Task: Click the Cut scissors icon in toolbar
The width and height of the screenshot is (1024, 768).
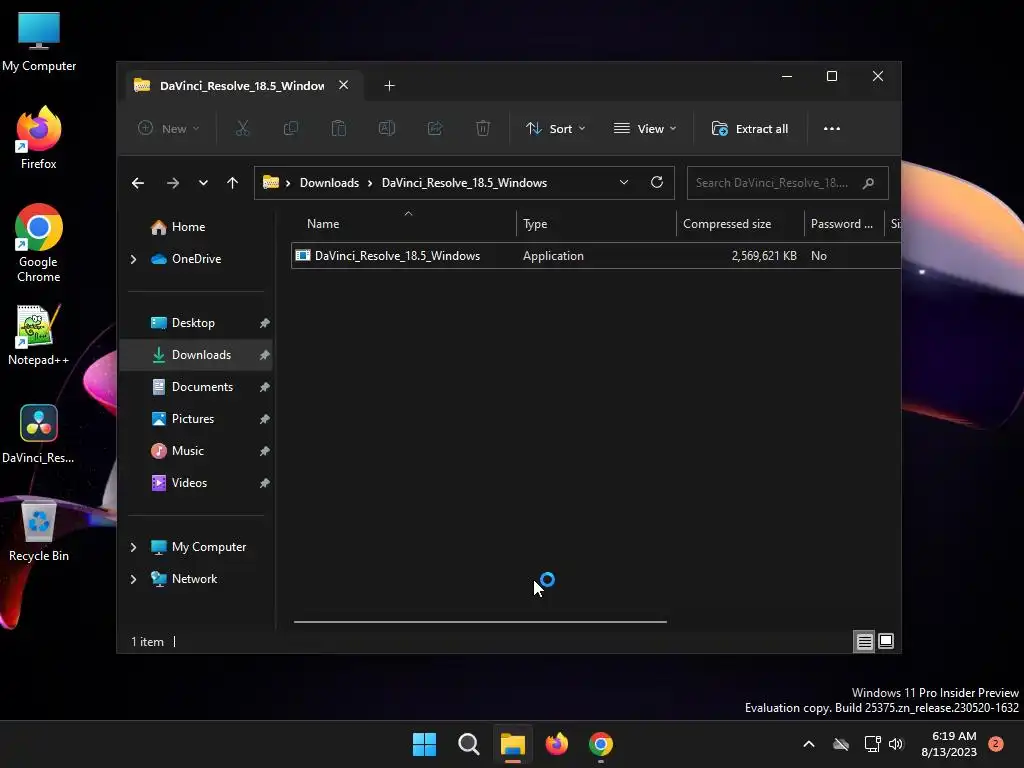Action: coord(242,129)
